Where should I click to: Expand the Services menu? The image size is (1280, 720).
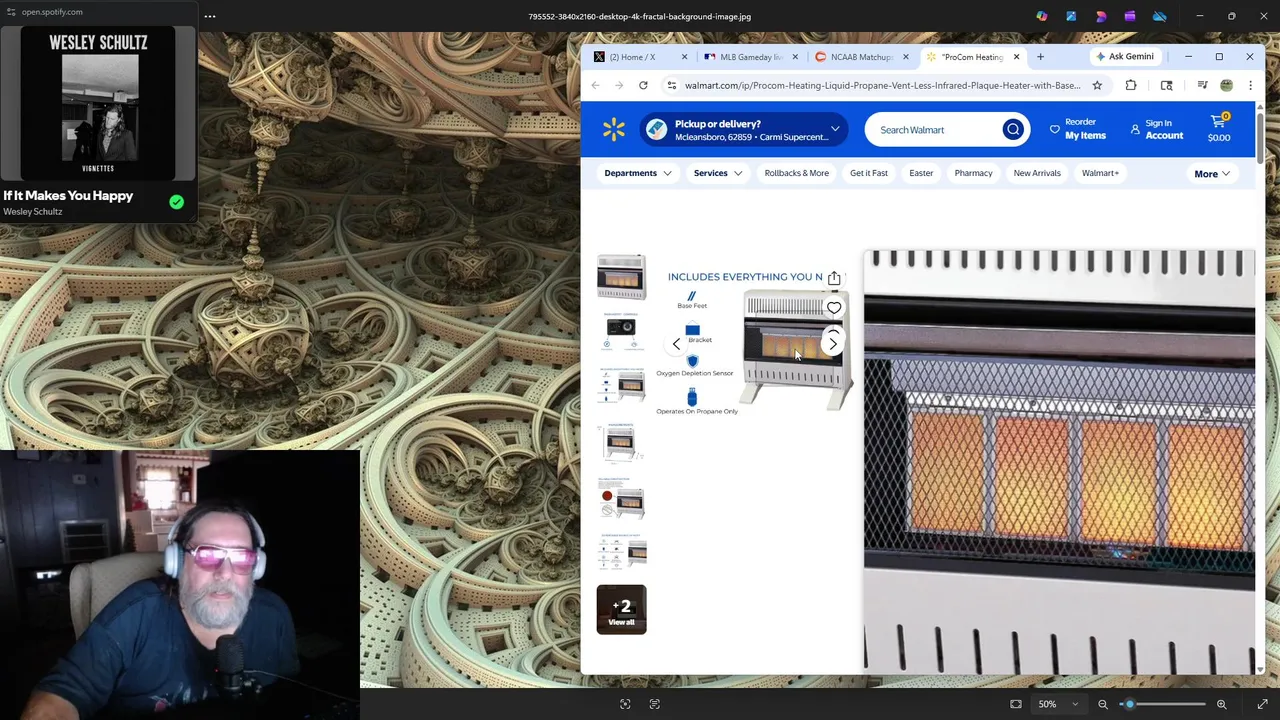point(718,173)
